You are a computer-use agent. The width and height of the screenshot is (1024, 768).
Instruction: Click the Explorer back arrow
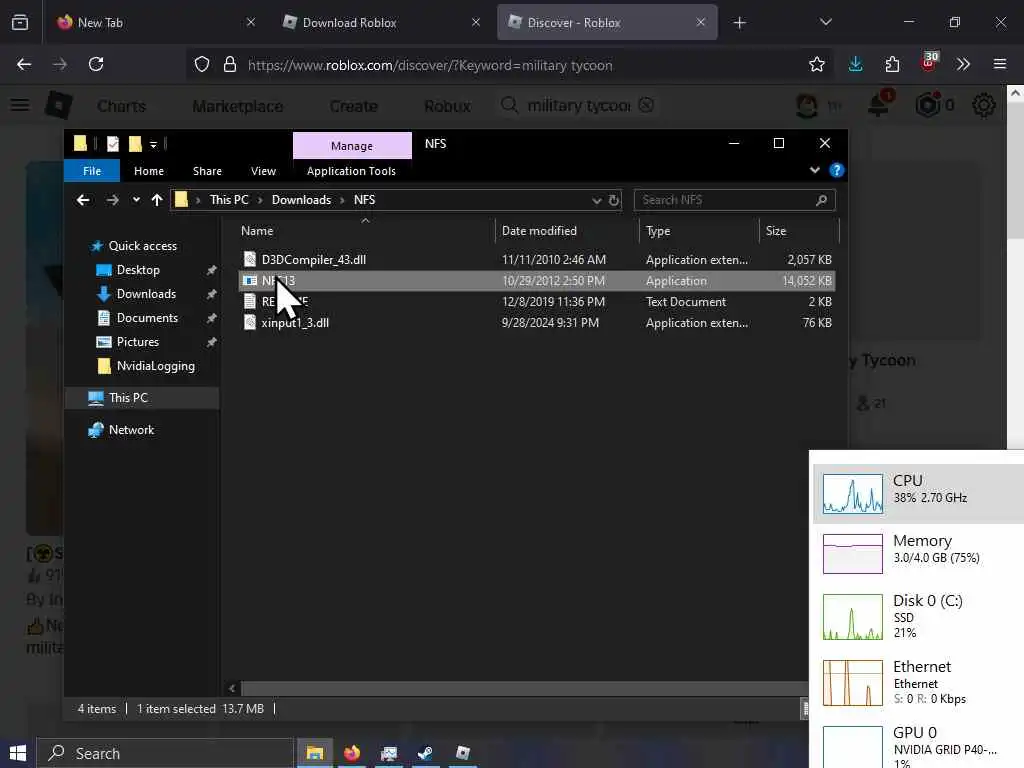pyautogui.click(x=83, y=200)
